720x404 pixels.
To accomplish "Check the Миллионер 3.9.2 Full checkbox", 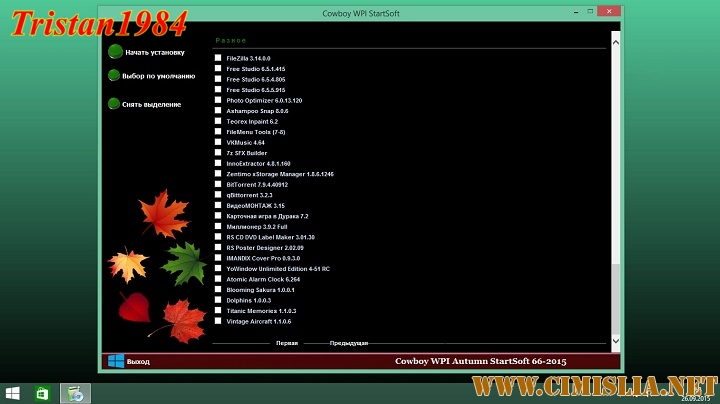I will pos(218,226).
